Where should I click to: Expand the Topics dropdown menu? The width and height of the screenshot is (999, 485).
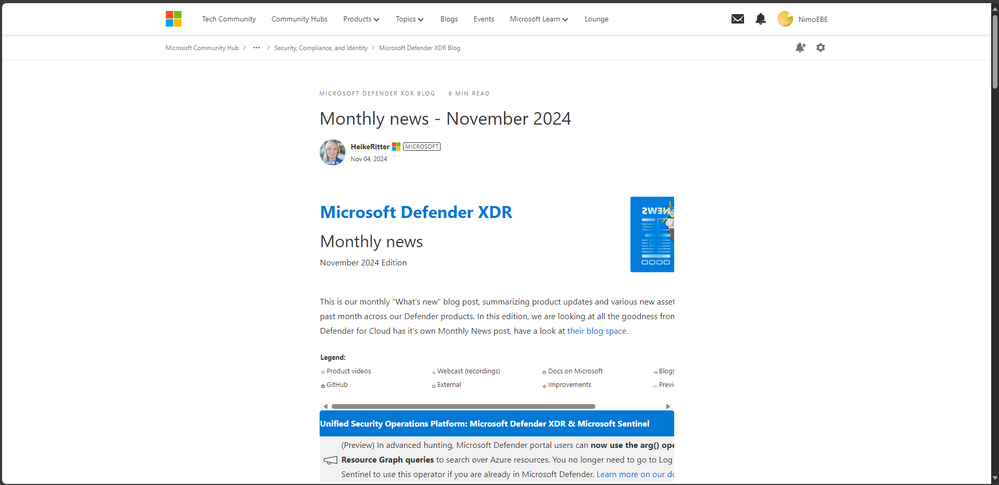[410, 19]
